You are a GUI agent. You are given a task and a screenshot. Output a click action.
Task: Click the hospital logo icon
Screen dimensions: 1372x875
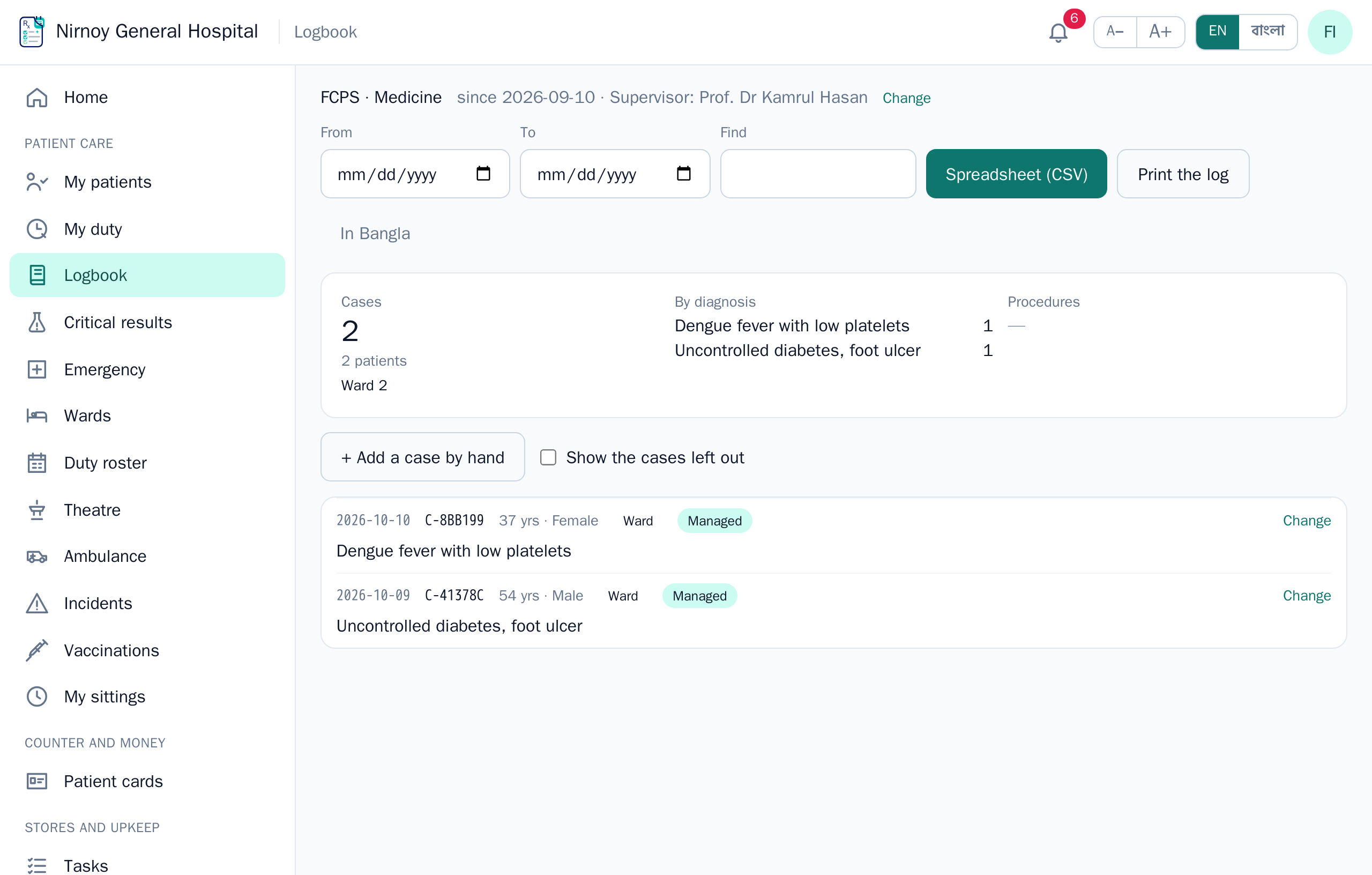(32, 31)
